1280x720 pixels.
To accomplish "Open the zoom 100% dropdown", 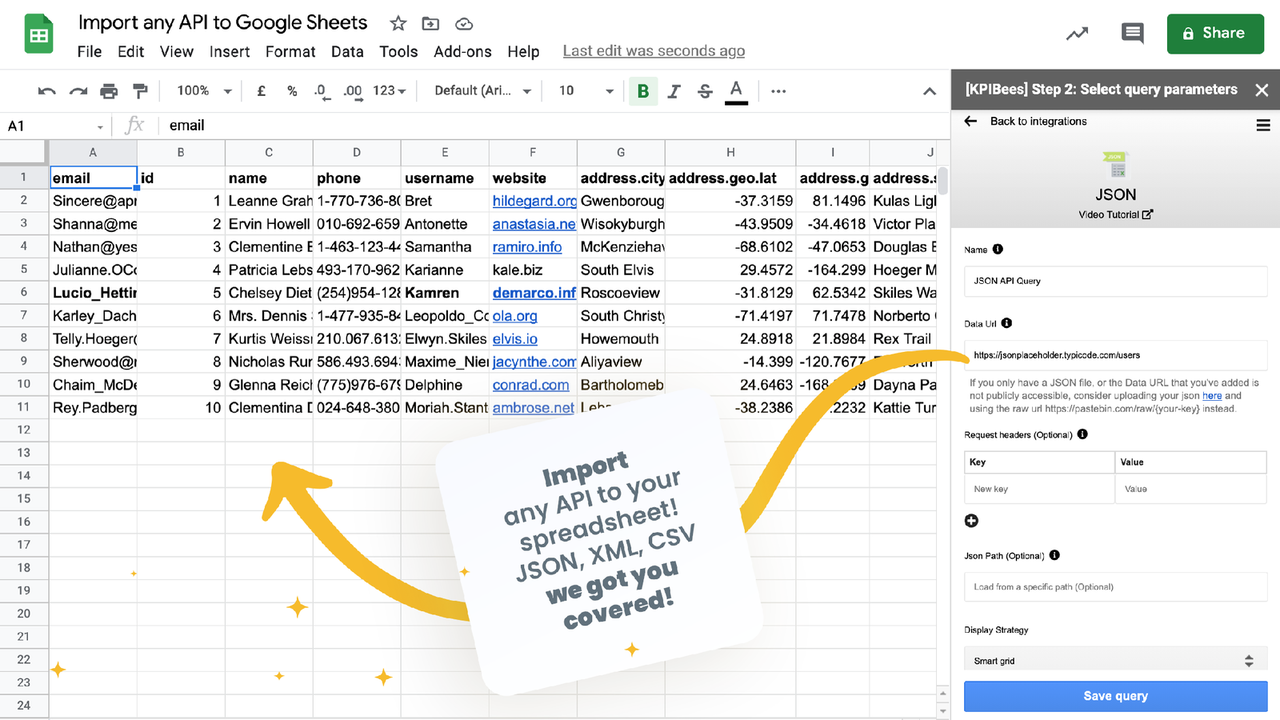I will pos(204,91).
